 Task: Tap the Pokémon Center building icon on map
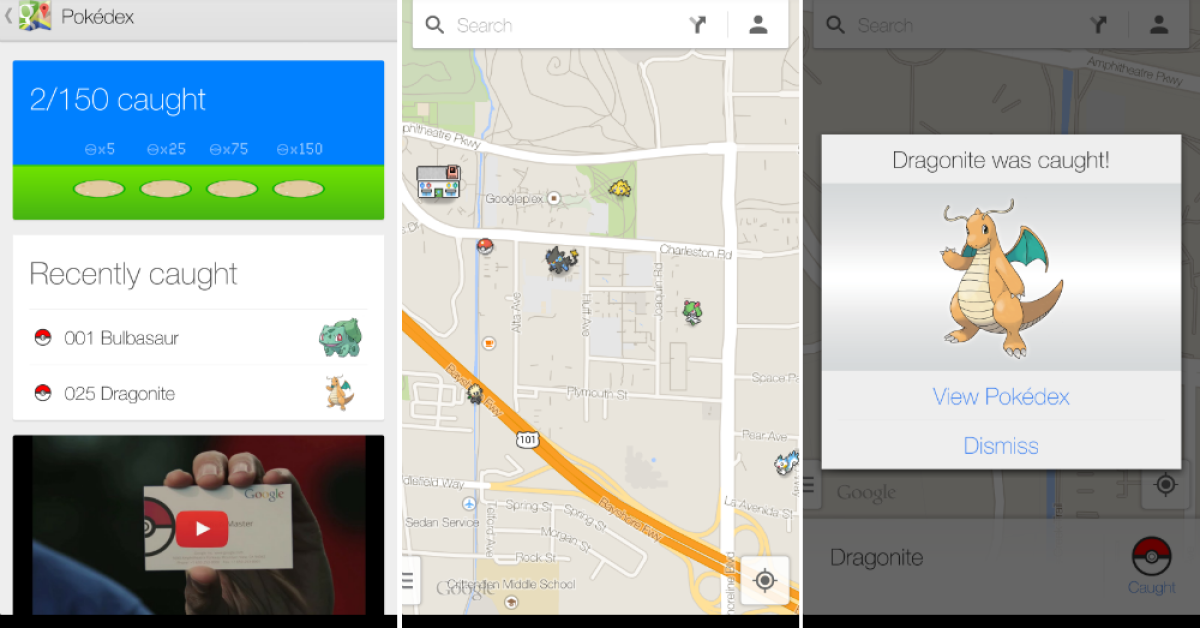click(439, 182)
